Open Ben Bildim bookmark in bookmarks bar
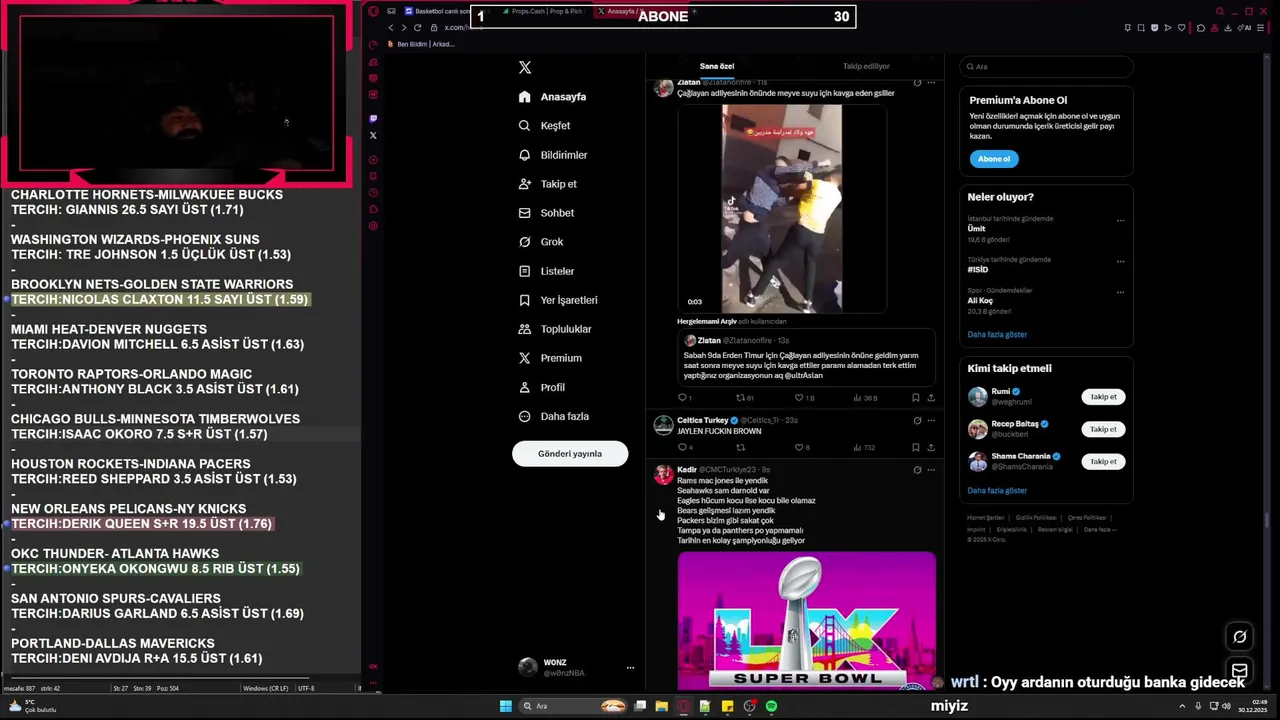Screen dimensions: 1280x720 (x=421, y=44)
